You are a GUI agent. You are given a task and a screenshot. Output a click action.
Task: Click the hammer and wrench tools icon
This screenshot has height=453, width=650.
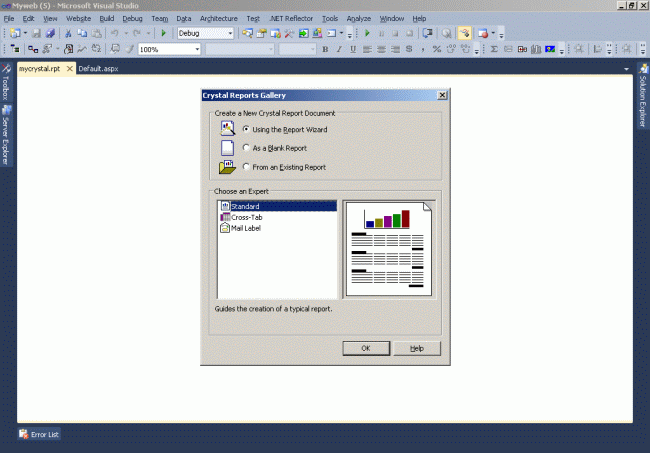coord(289,33)
